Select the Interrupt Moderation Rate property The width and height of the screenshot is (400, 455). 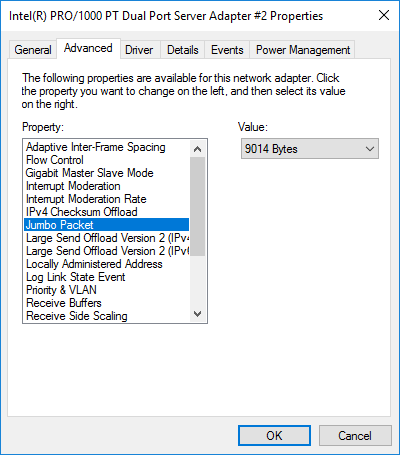tap(107, 199)
